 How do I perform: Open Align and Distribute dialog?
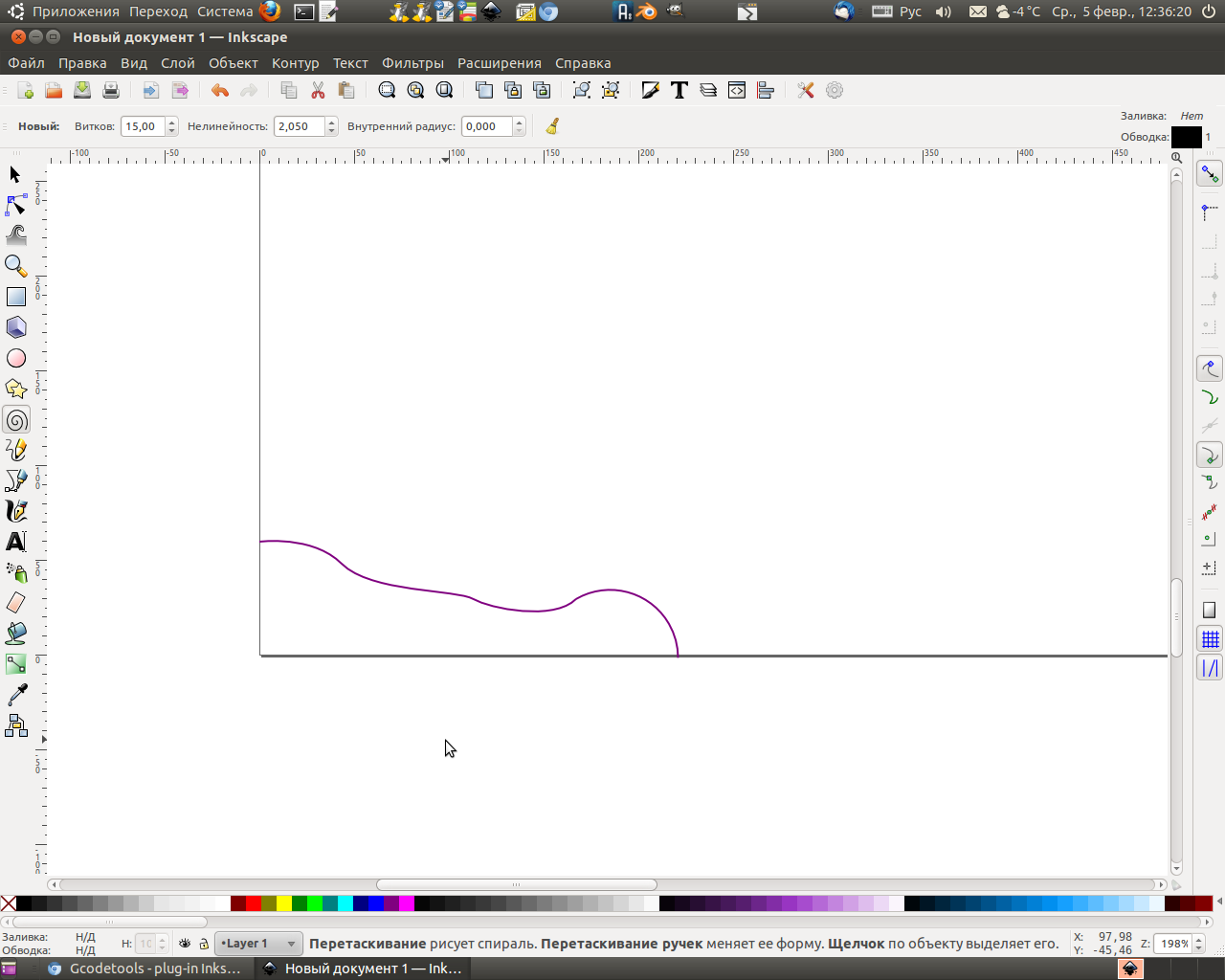766,90
